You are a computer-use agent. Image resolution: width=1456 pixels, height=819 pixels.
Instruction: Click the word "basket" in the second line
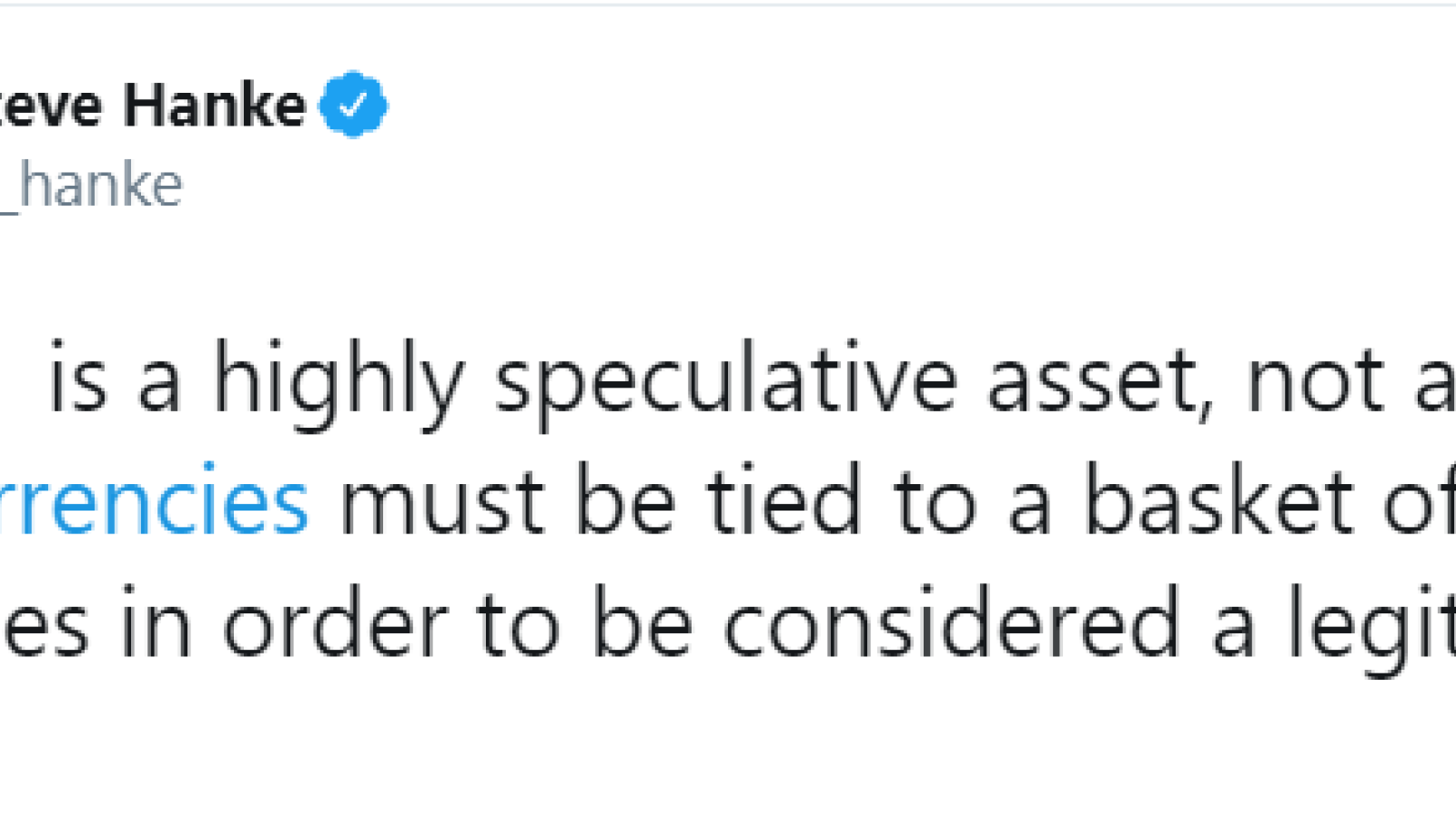1219,502
